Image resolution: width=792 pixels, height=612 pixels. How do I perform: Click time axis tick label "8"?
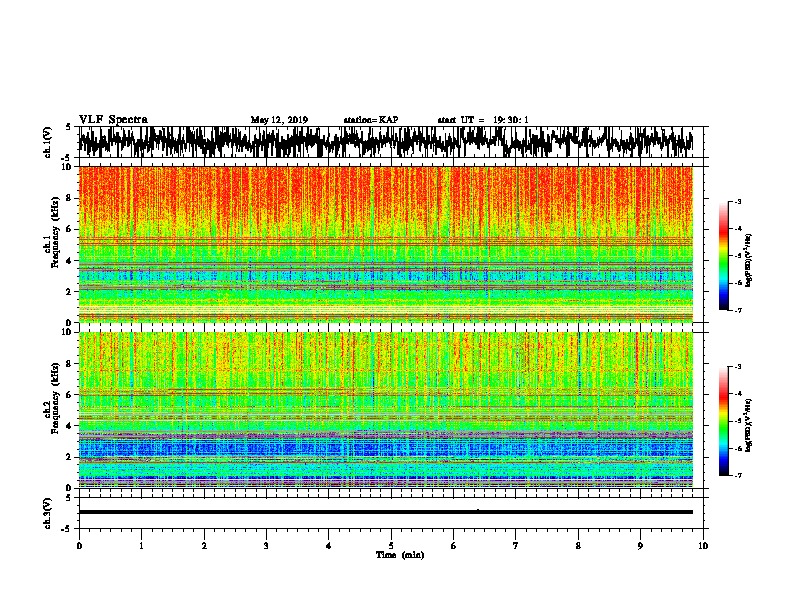tap(578, 546)
